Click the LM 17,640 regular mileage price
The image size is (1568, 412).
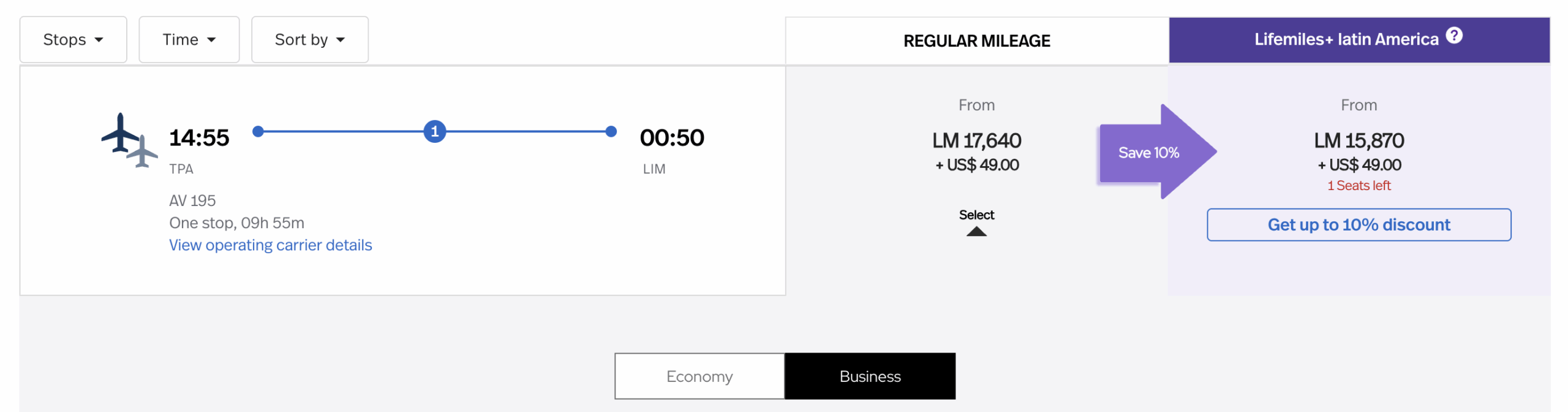pyautogui.click(x=976, y=140)
